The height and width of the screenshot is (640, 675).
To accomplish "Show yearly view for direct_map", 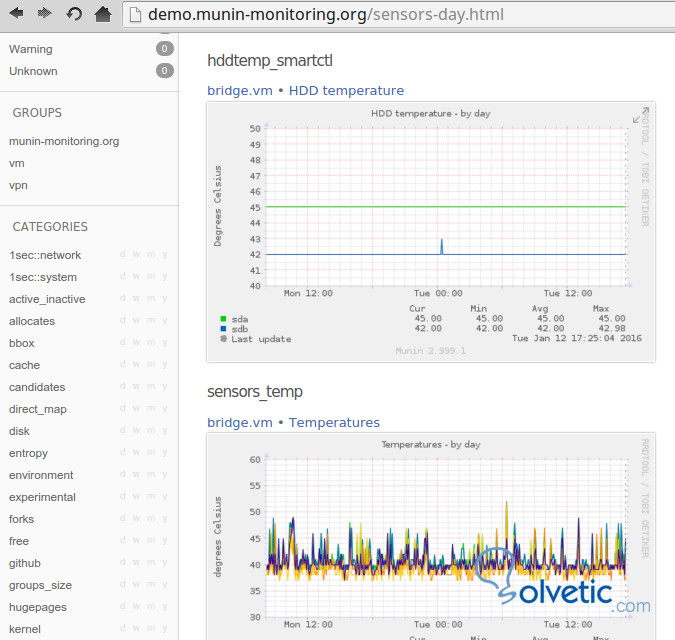I will [x=165, y=408].
